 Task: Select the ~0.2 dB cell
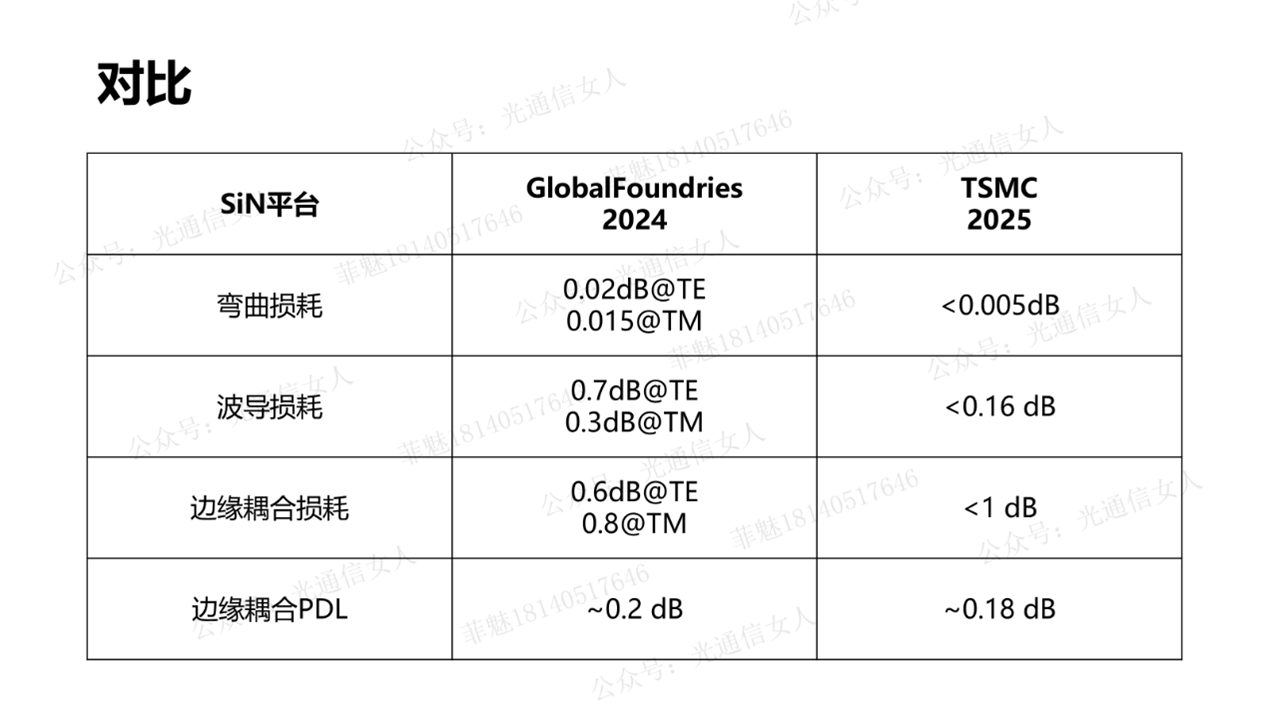(634, 609)
